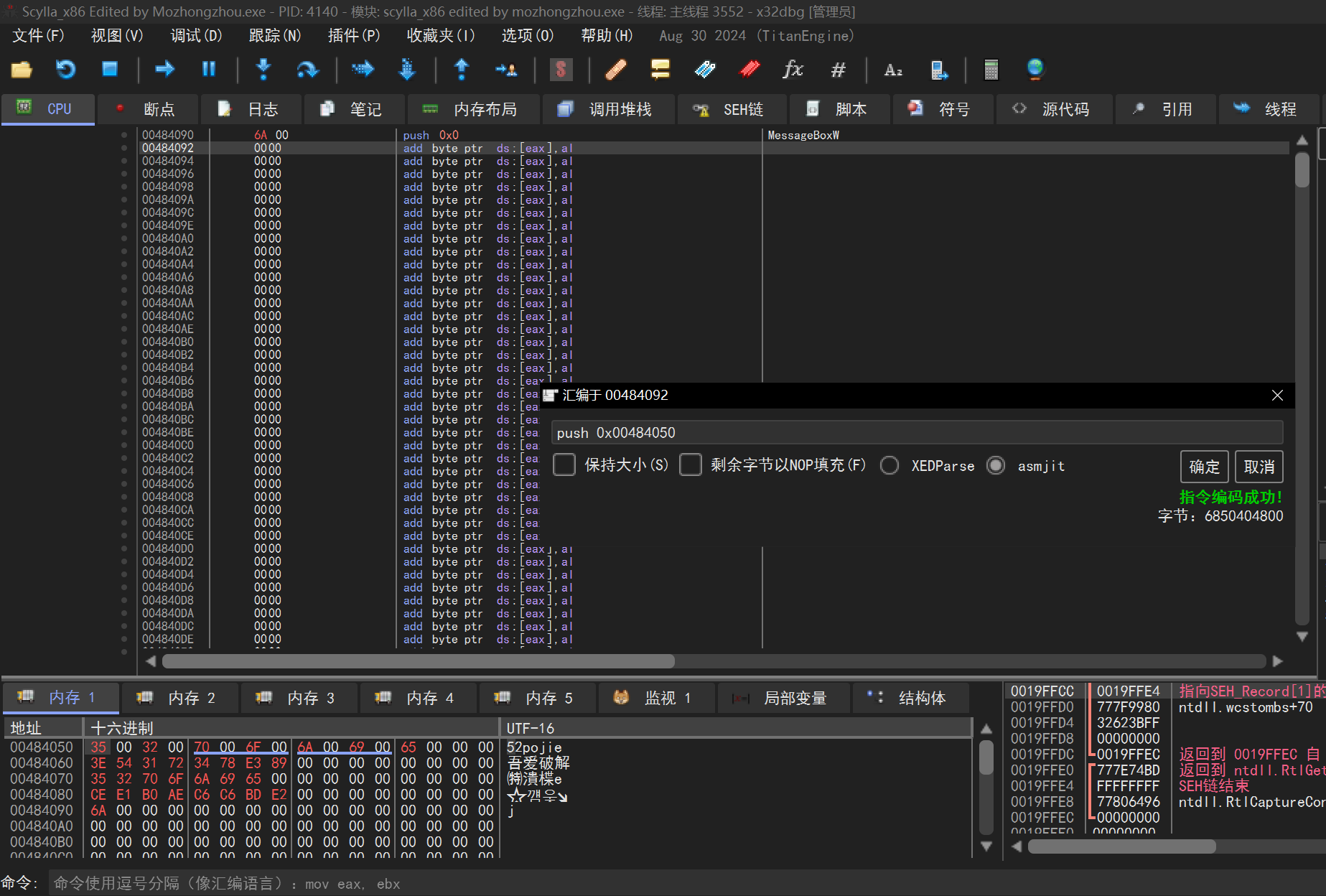
Task: Open the Scylla plugin icon
Action: click(561, 70)
